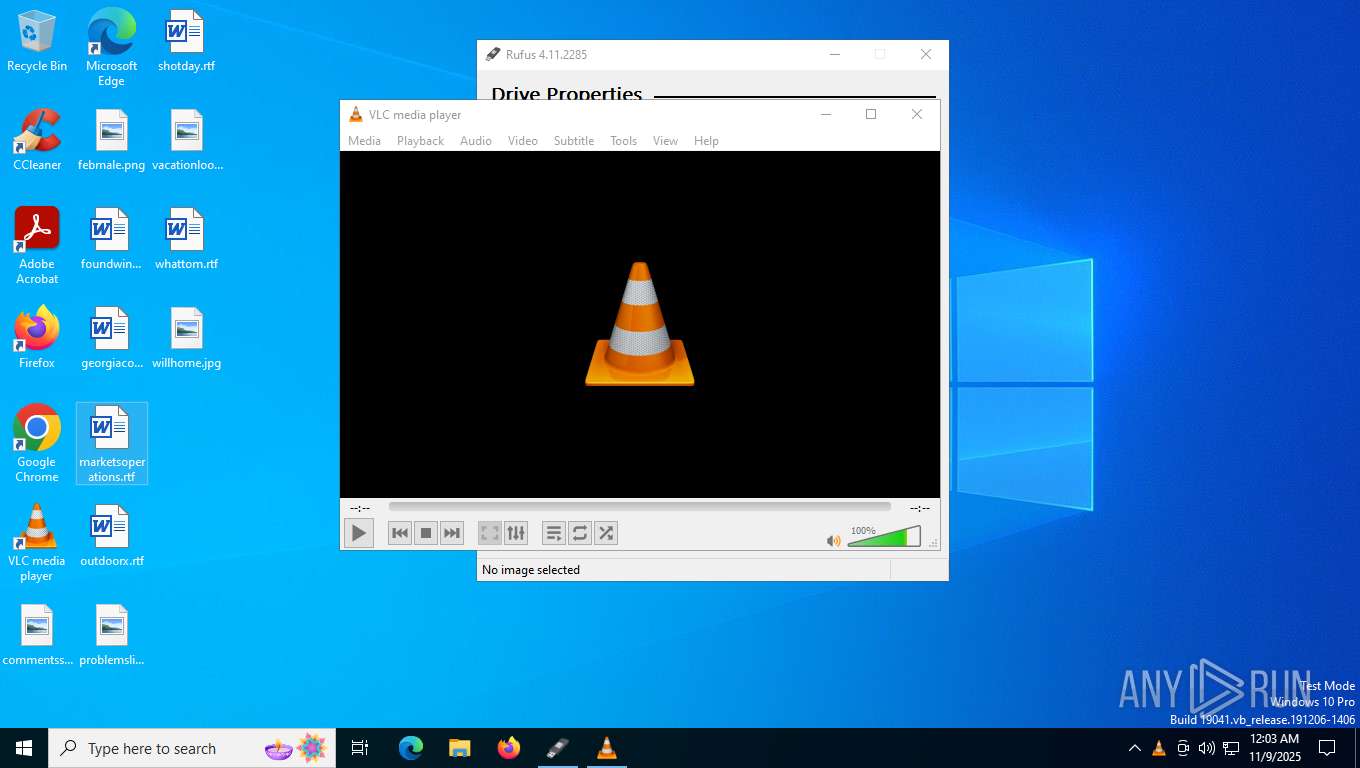Stop playback in VLC
Image resolution: width=1360 pixels, height=768 pixels.
426,533
